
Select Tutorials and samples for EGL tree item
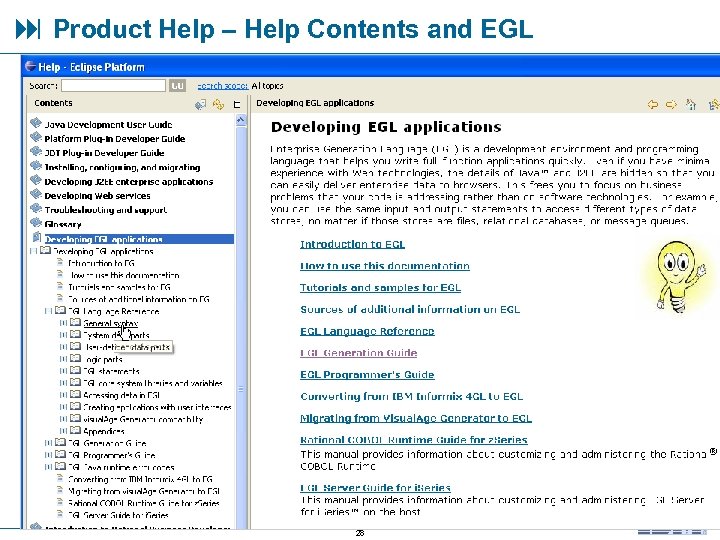tap(119, 287)
